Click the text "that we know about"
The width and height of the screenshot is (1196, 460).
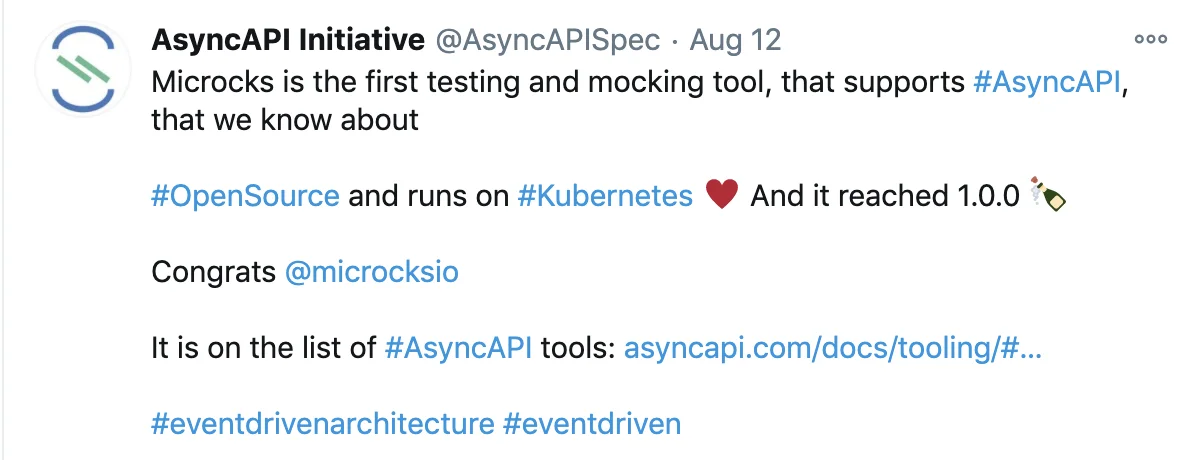pos(285,120)
